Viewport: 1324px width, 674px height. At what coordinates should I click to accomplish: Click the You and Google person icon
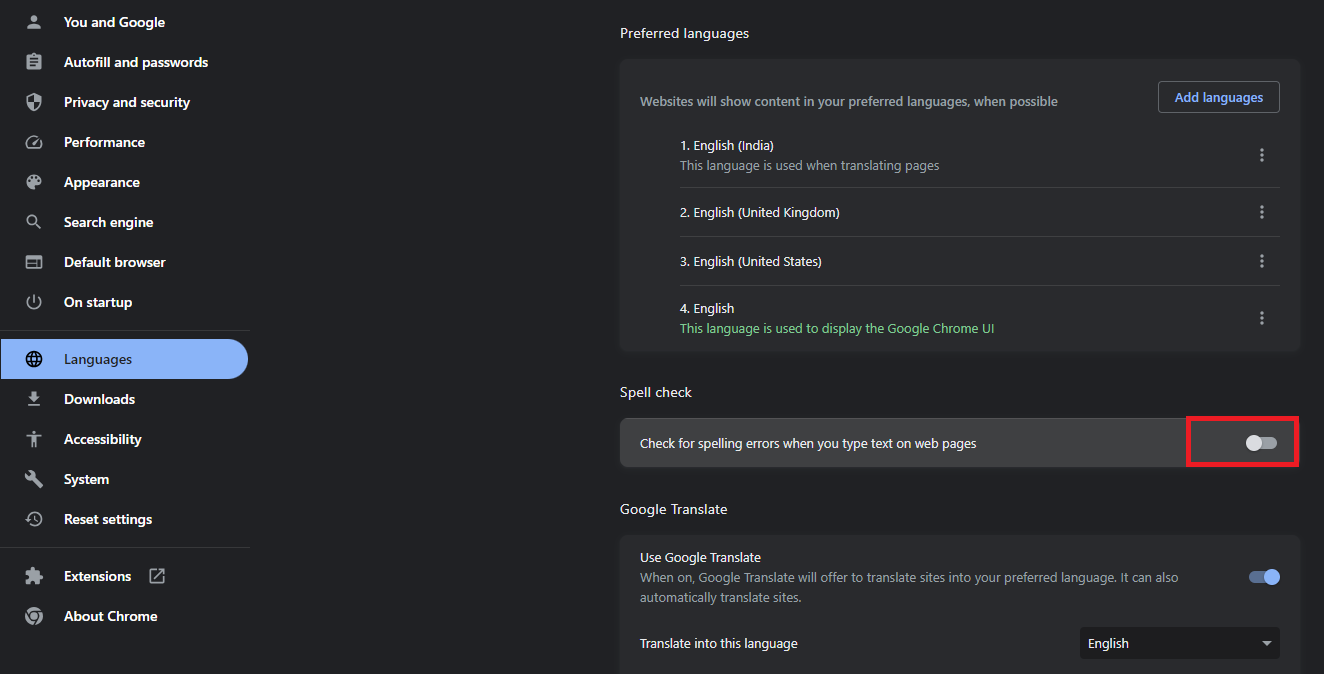(34, 22)
